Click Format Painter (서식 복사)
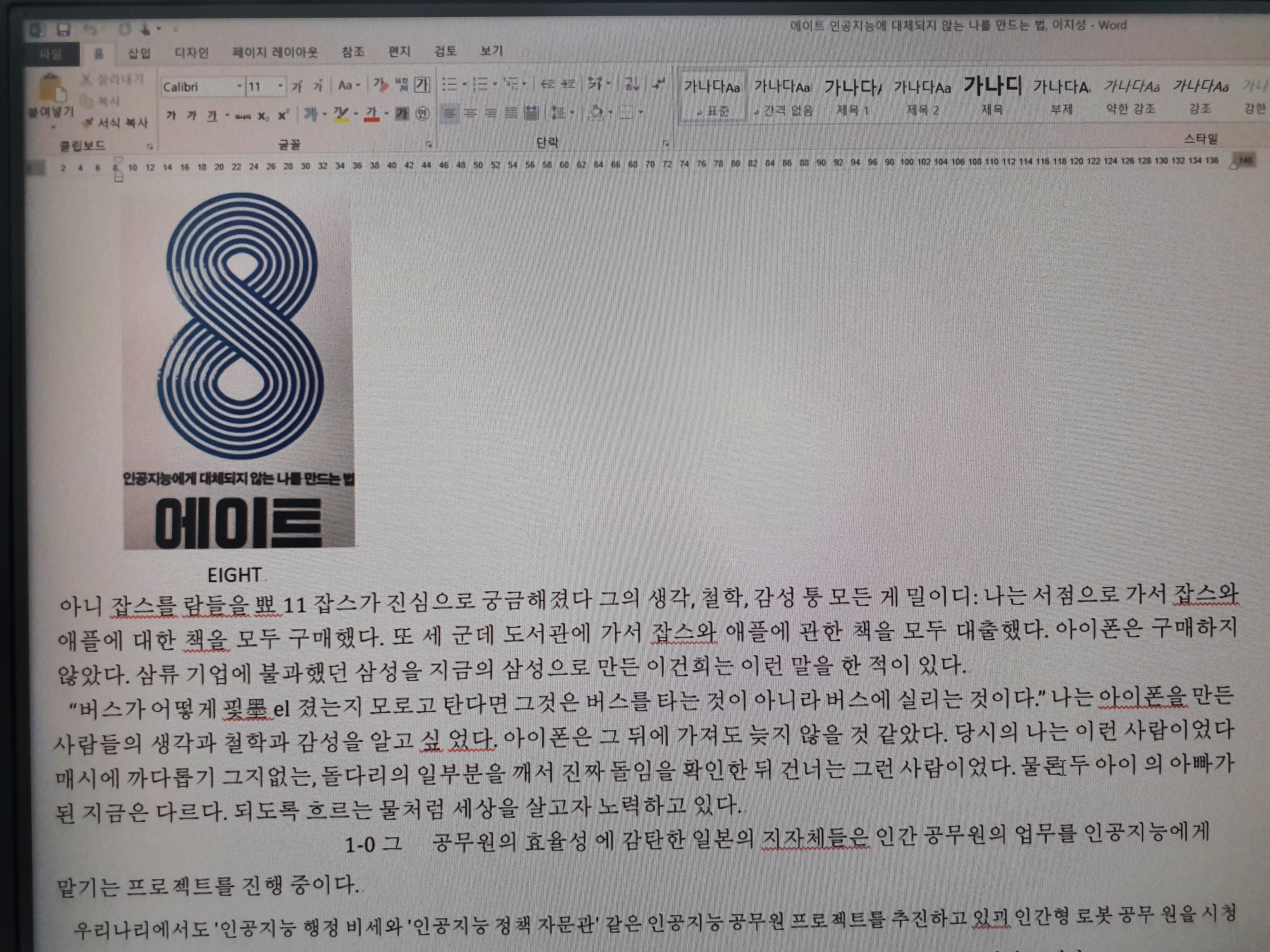This screenshot has height=952, width=1270. pyautogui.click(x=115, y=122)
